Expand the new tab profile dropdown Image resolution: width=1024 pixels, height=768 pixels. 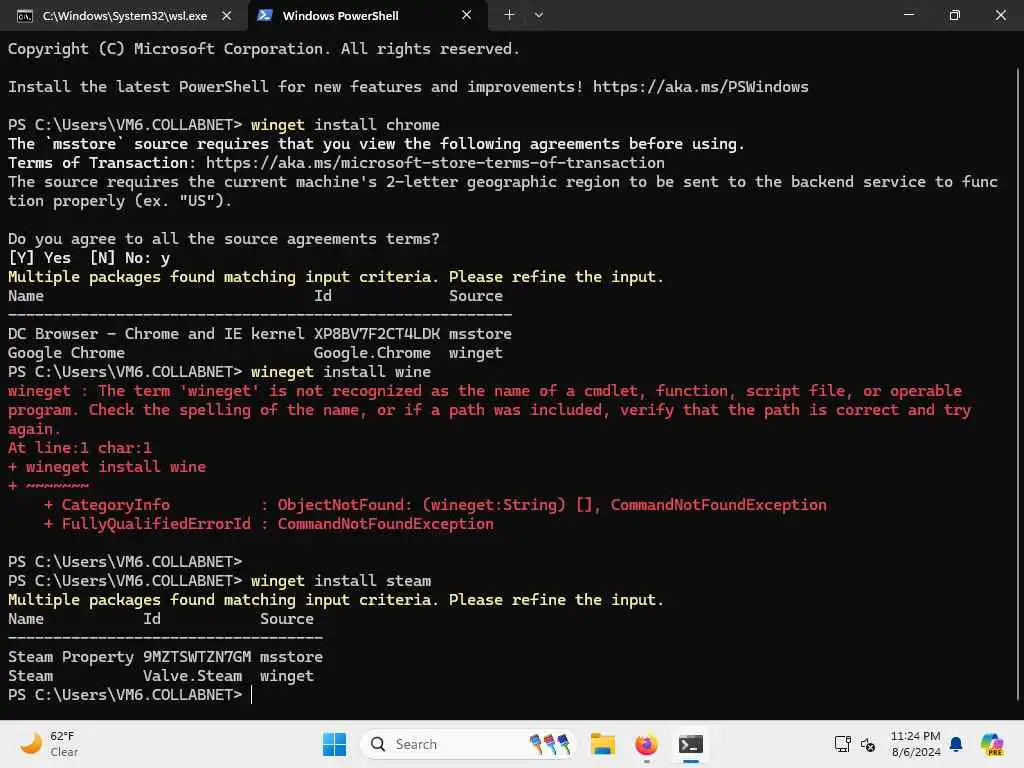point(539,15)
